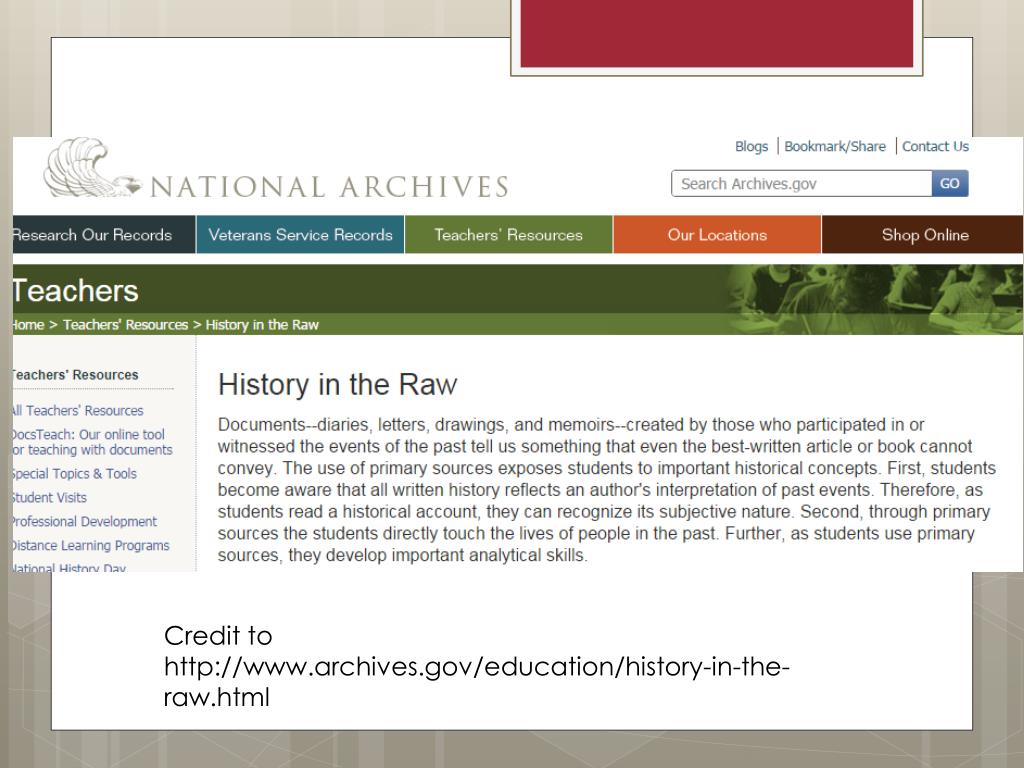Click the NATIONAL ARCHIVES title text

pos(329,187)
